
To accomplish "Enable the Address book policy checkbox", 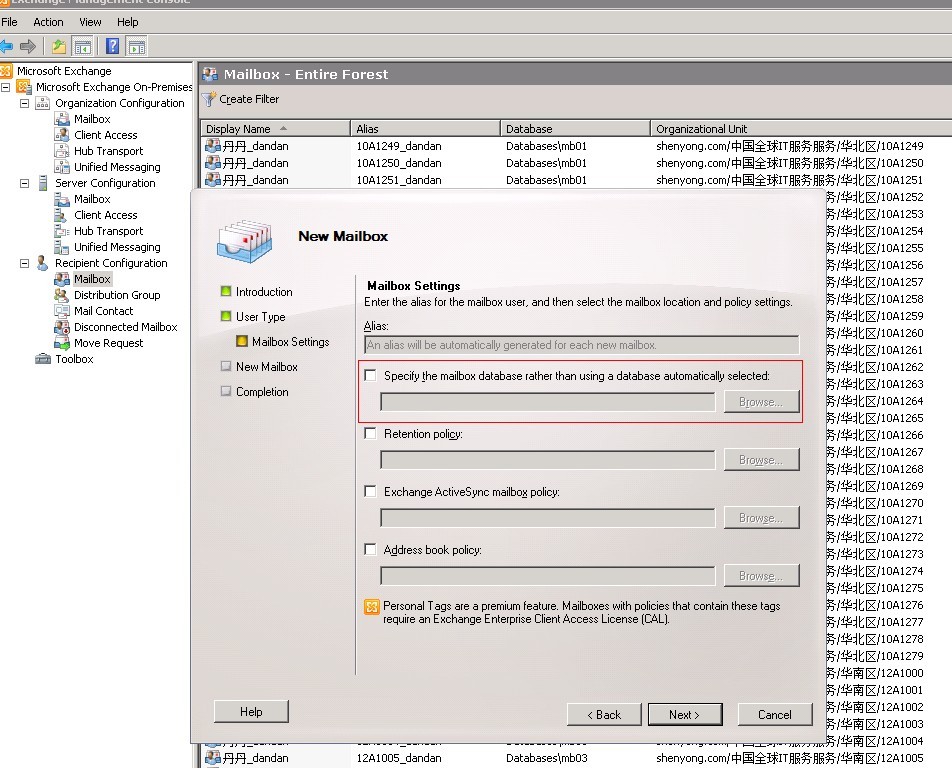I will coord(370,549).
